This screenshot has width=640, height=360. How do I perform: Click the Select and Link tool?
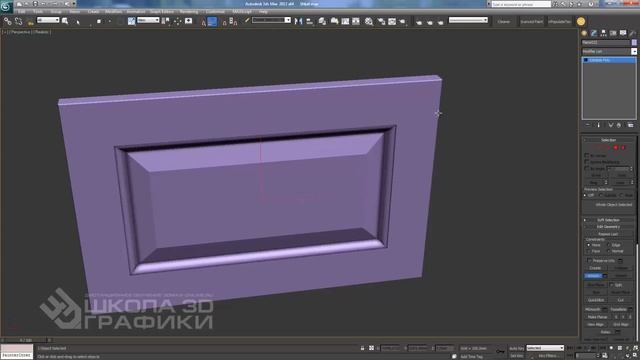8,21
